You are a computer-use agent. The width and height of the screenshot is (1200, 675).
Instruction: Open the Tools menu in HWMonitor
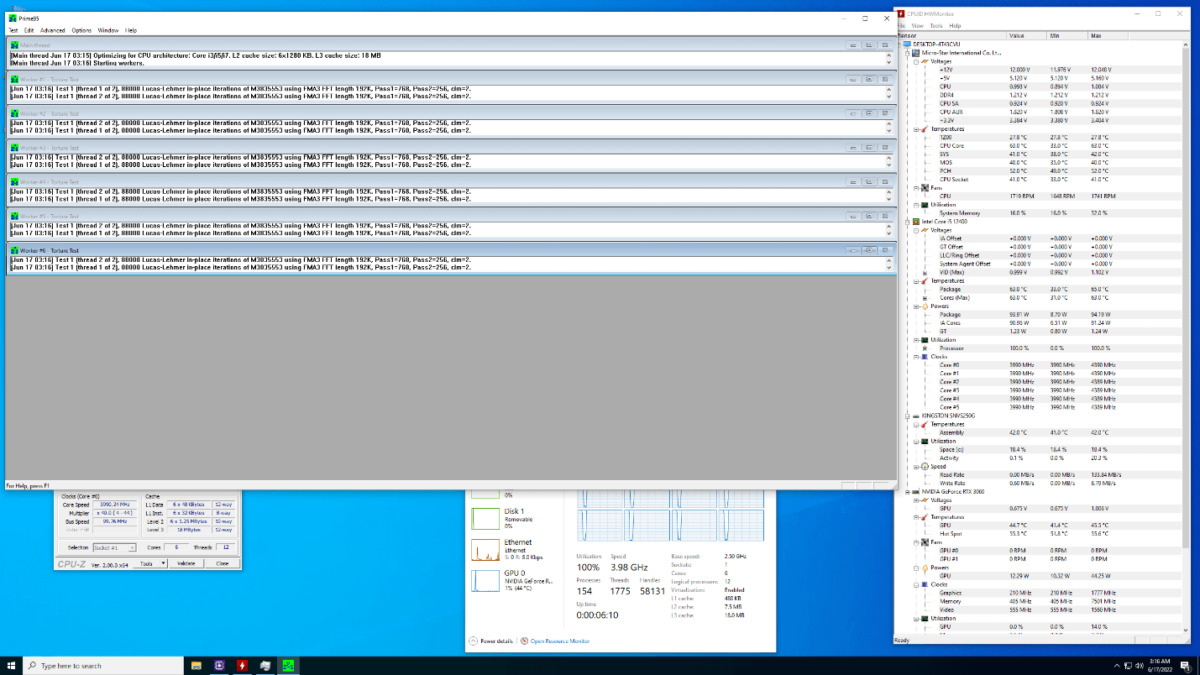[936, 25]
